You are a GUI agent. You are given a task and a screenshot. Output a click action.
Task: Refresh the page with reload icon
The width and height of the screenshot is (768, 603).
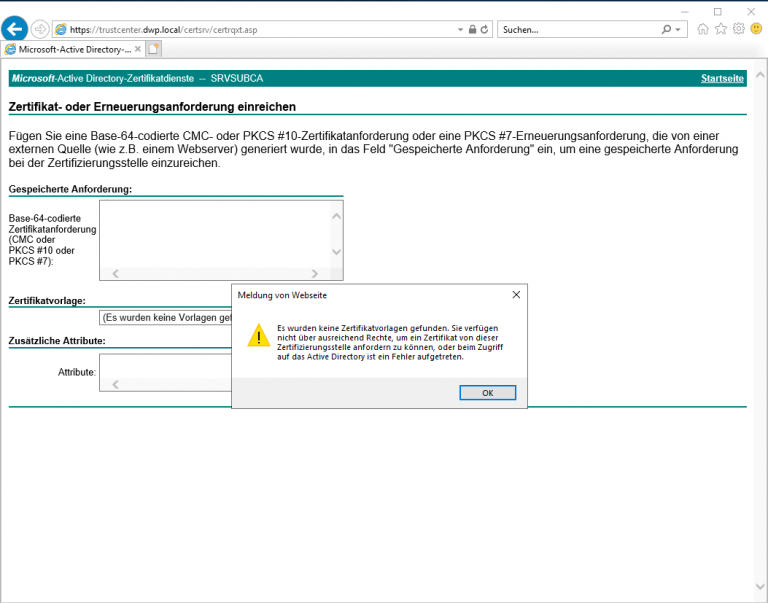(x=484, y=29)
